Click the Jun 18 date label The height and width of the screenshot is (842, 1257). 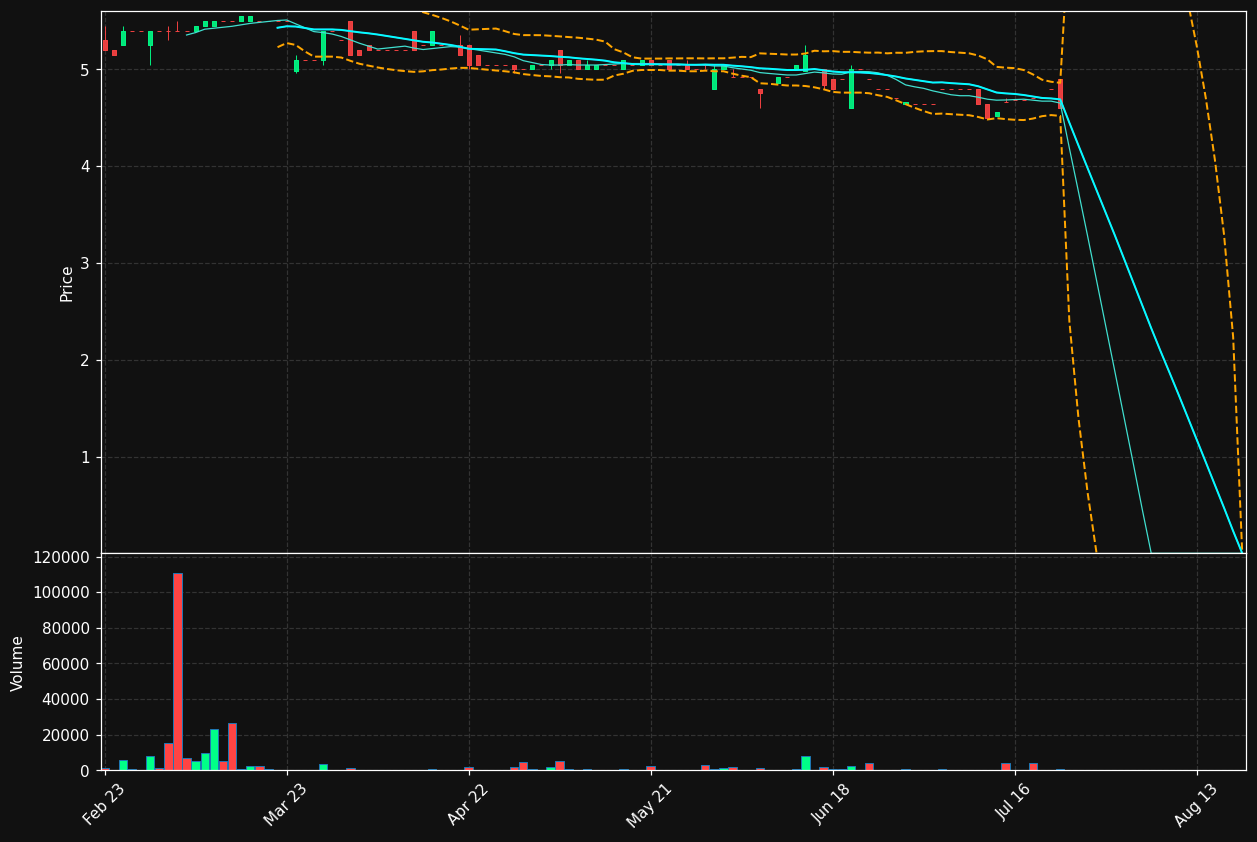[x=832, y=804]
